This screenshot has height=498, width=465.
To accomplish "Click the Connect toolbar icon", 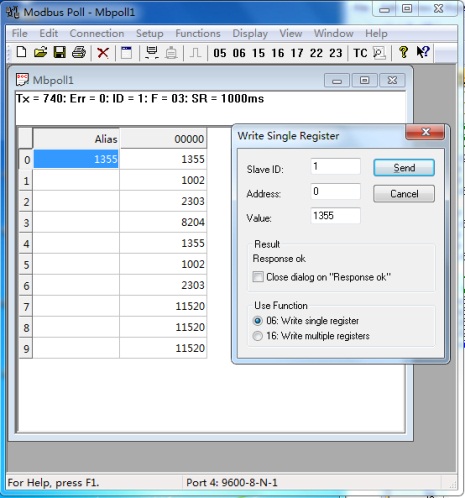I will (152, 53).
